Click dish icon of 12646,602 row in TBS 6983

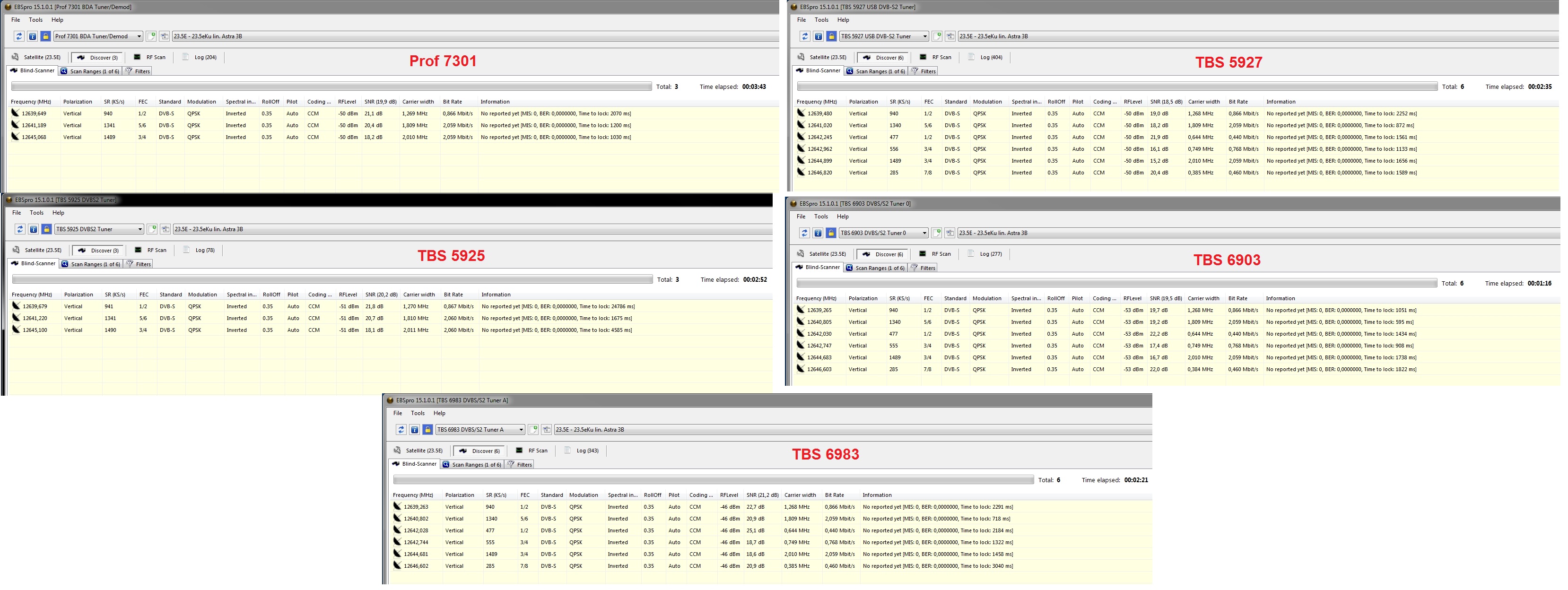tap(397, 565)
